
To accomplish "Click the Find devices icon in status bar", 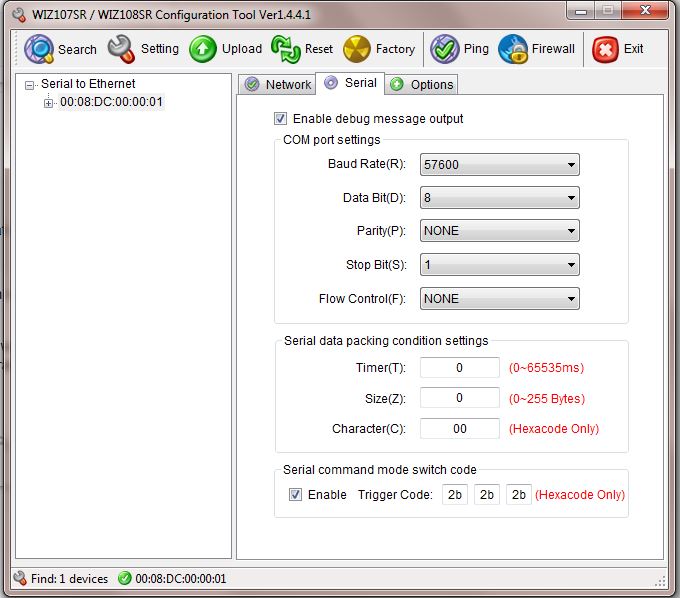I will 20,578.
